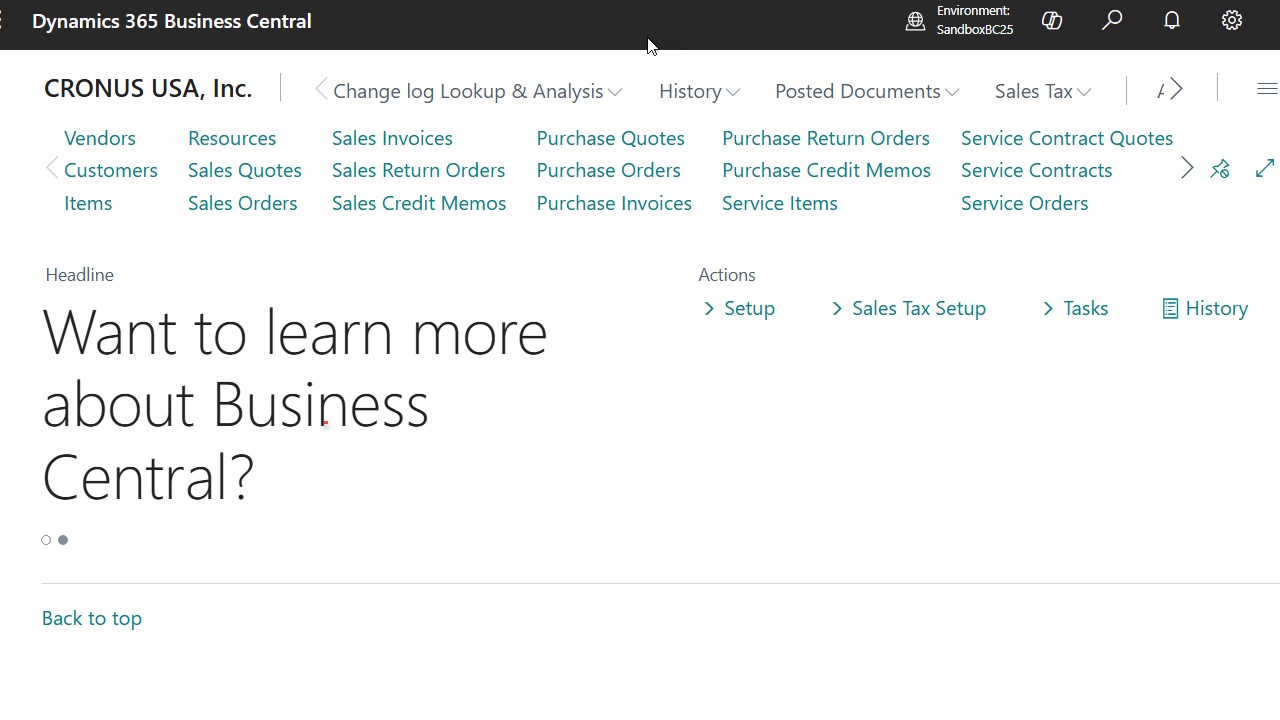Image resolution: width=1280 pixels, height=720 pixels.
Task: Expand the Sales Tax Setup actions group
Action: [908, 308]
